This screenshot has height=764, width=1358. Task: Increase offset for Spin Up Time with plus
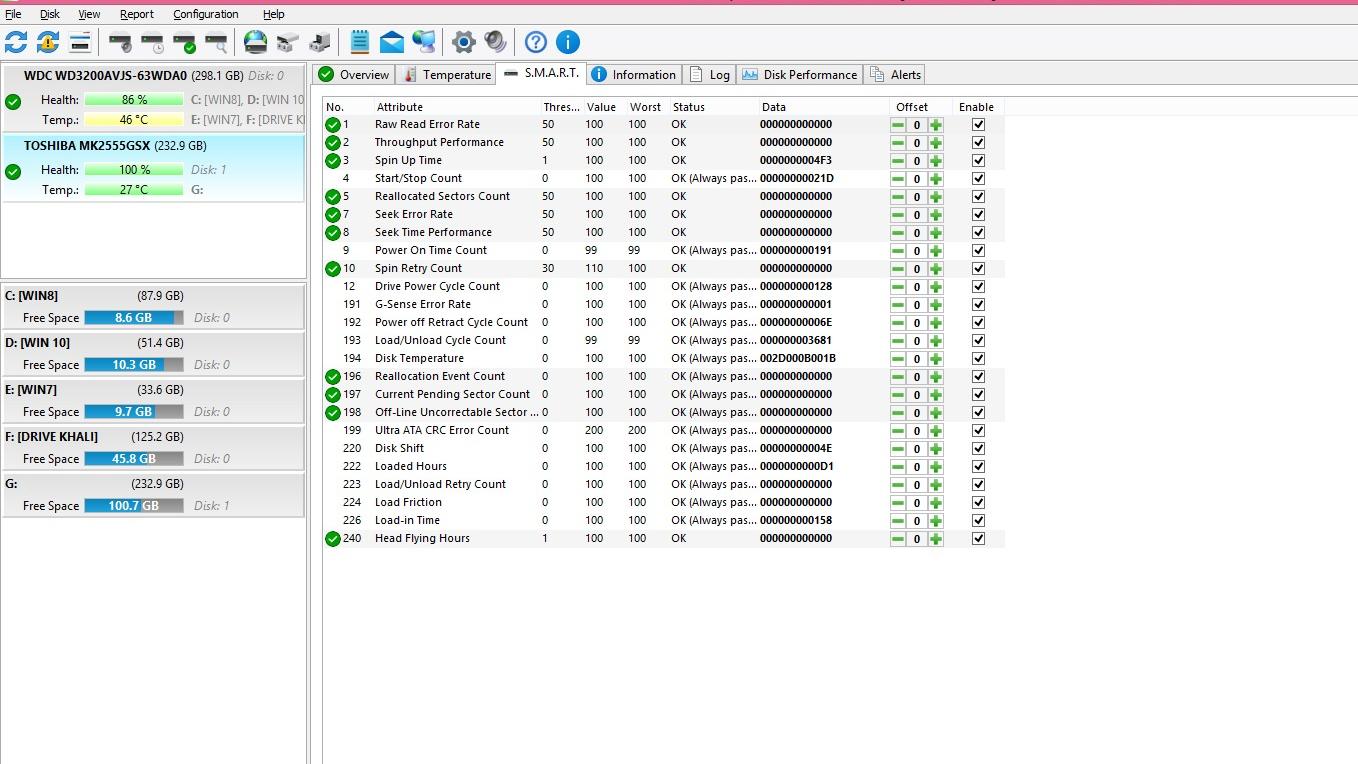(x=936, y=161)
